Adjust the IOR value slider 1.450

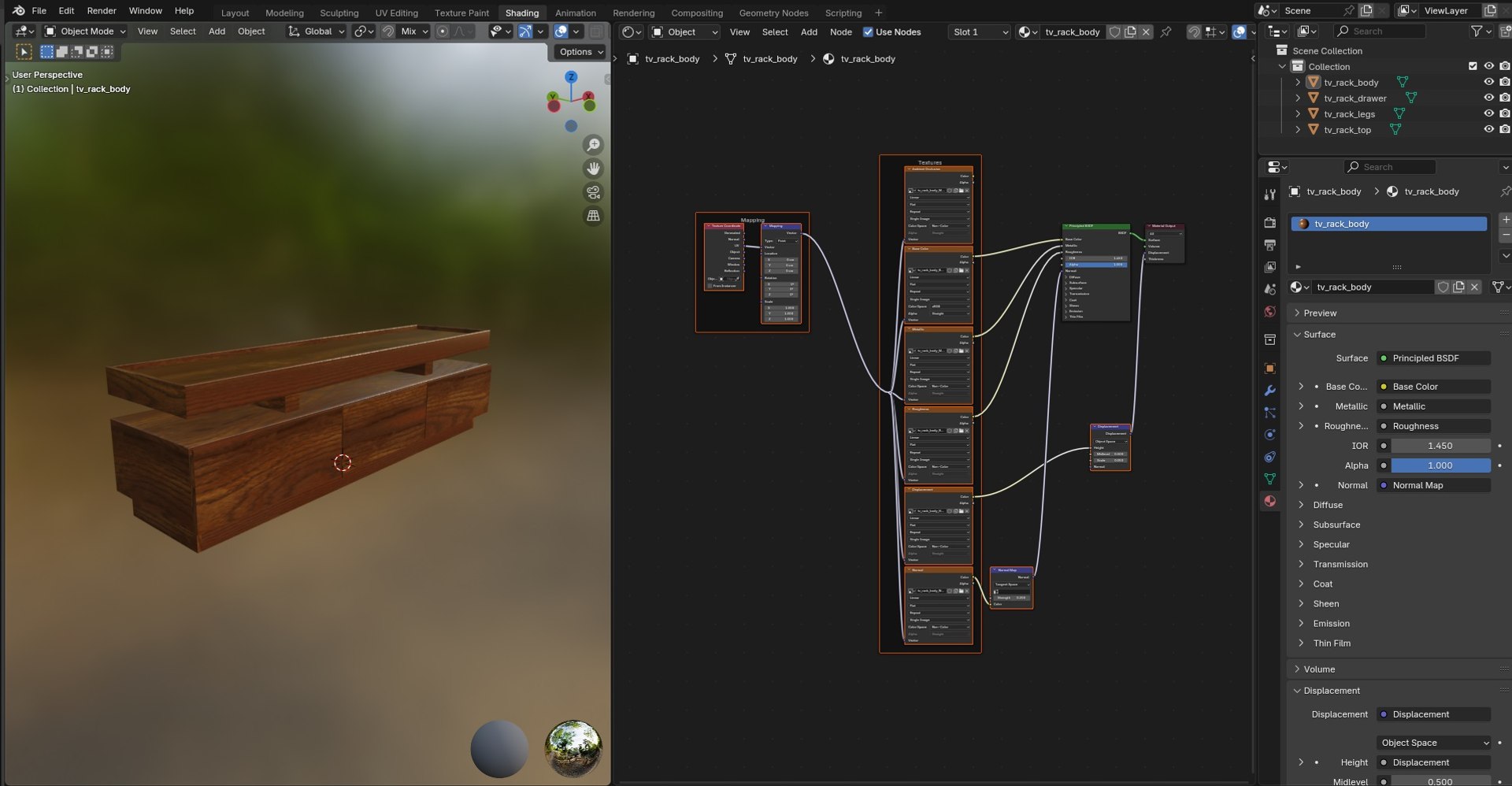coord(1440,446)
